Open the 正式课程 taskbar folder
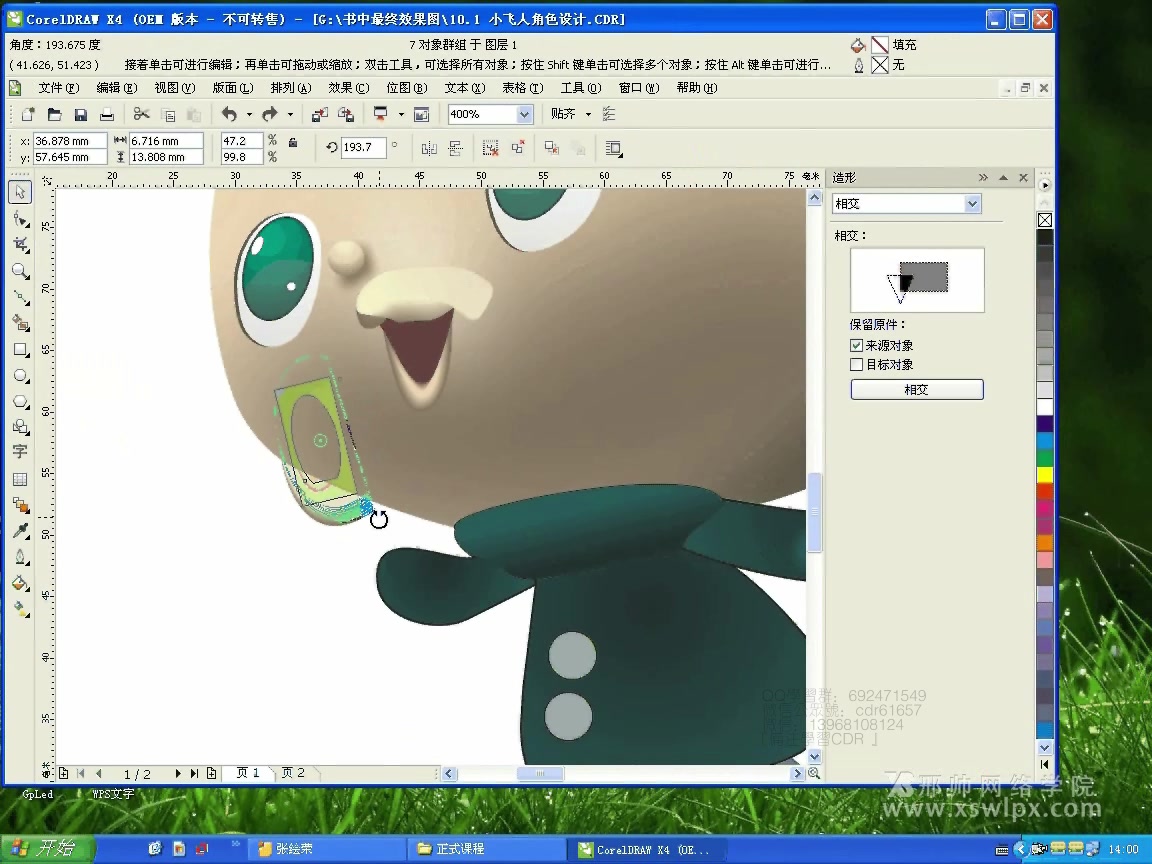This screenshot has height=864, width=1152. pos(485,849)
